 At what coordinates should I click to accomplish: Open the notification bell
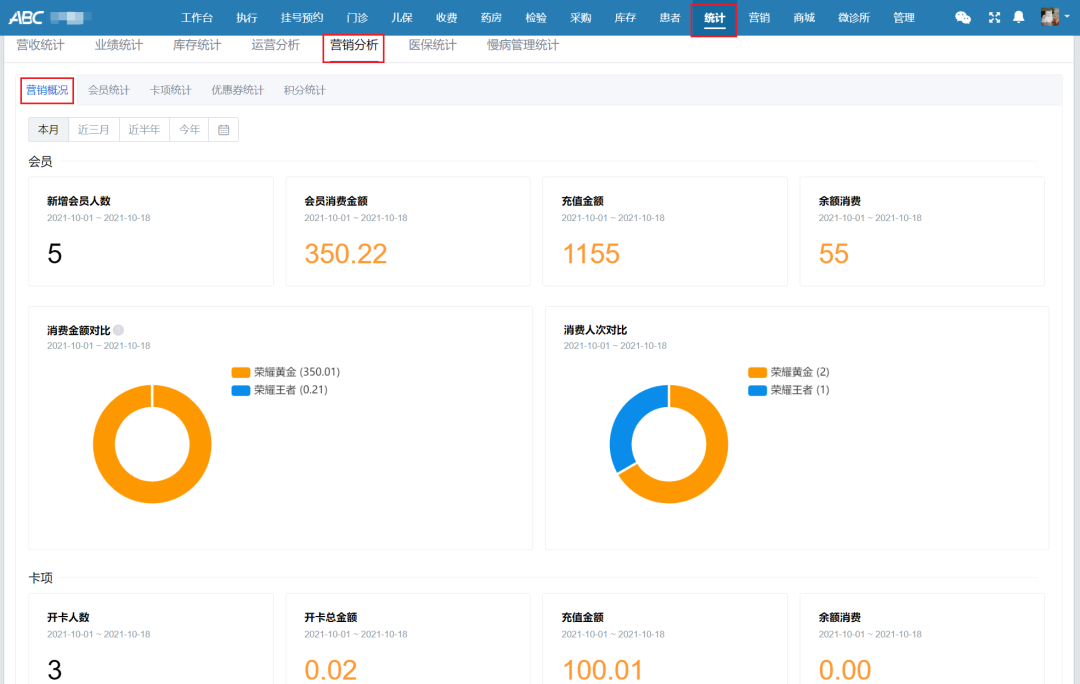pyautogui.click(x=1019, y=17)
